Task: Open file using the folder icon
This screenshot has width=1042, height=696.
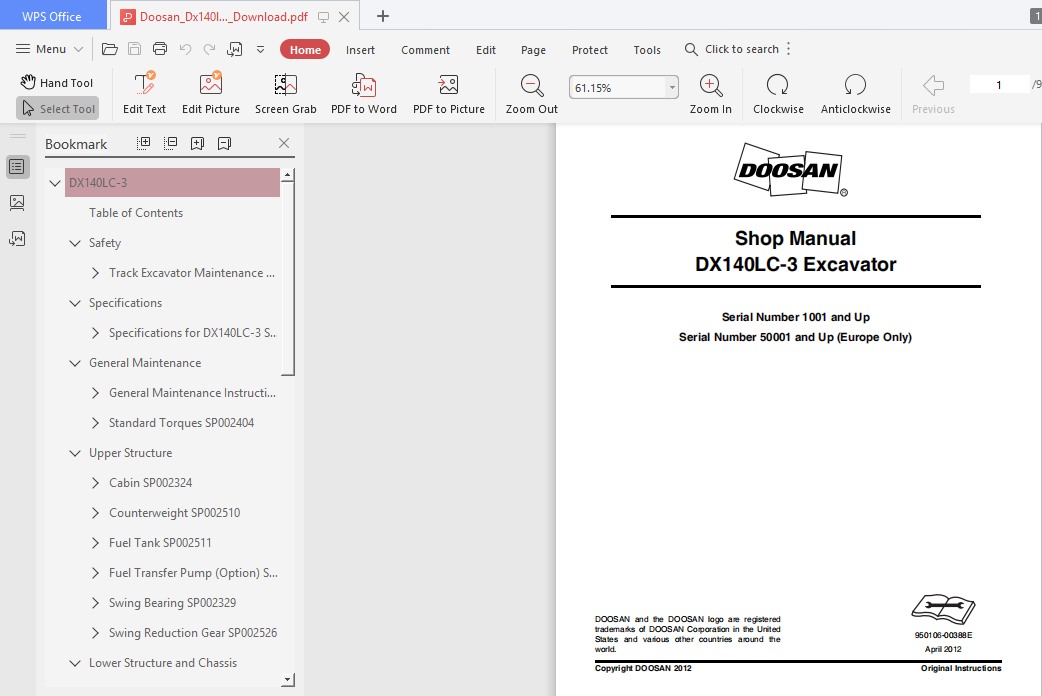Action: pyautogui.click(x=110, y=49)
